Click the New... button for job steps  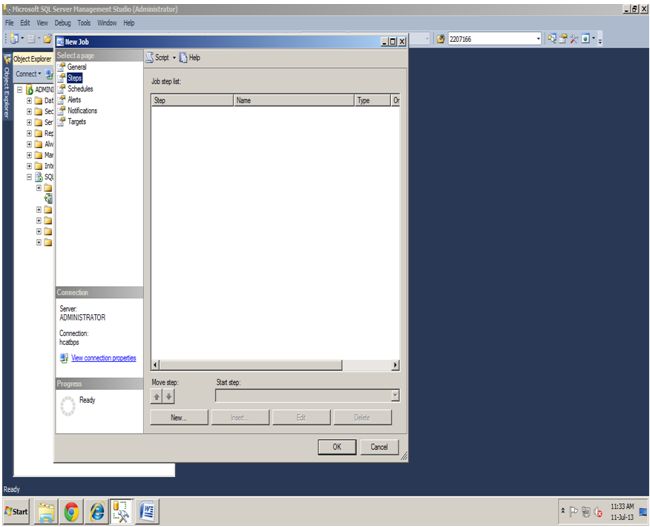(179, 418)
